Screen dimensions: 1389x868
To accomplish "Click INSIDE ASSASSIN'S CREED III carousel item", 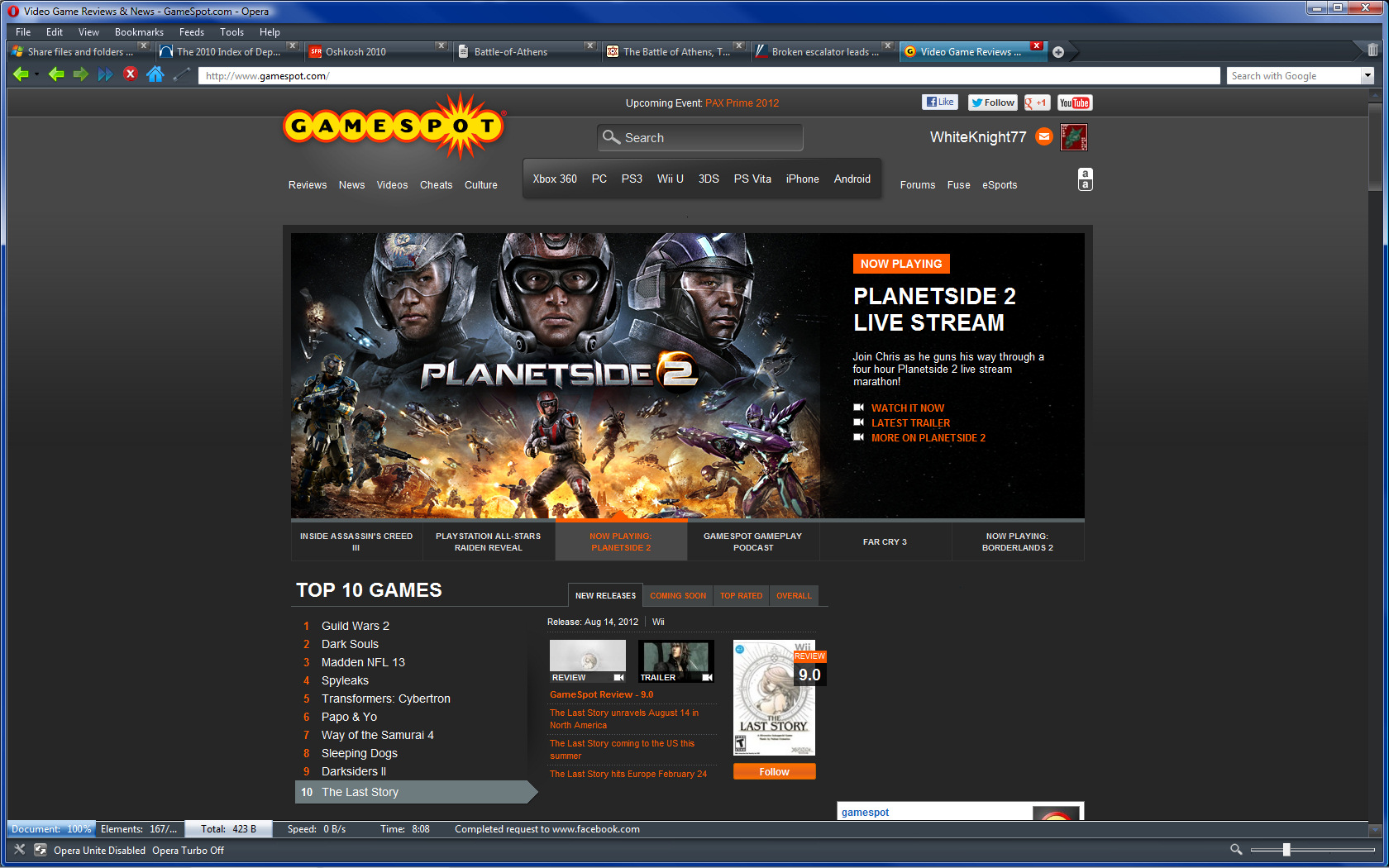I will pos(356,541).
